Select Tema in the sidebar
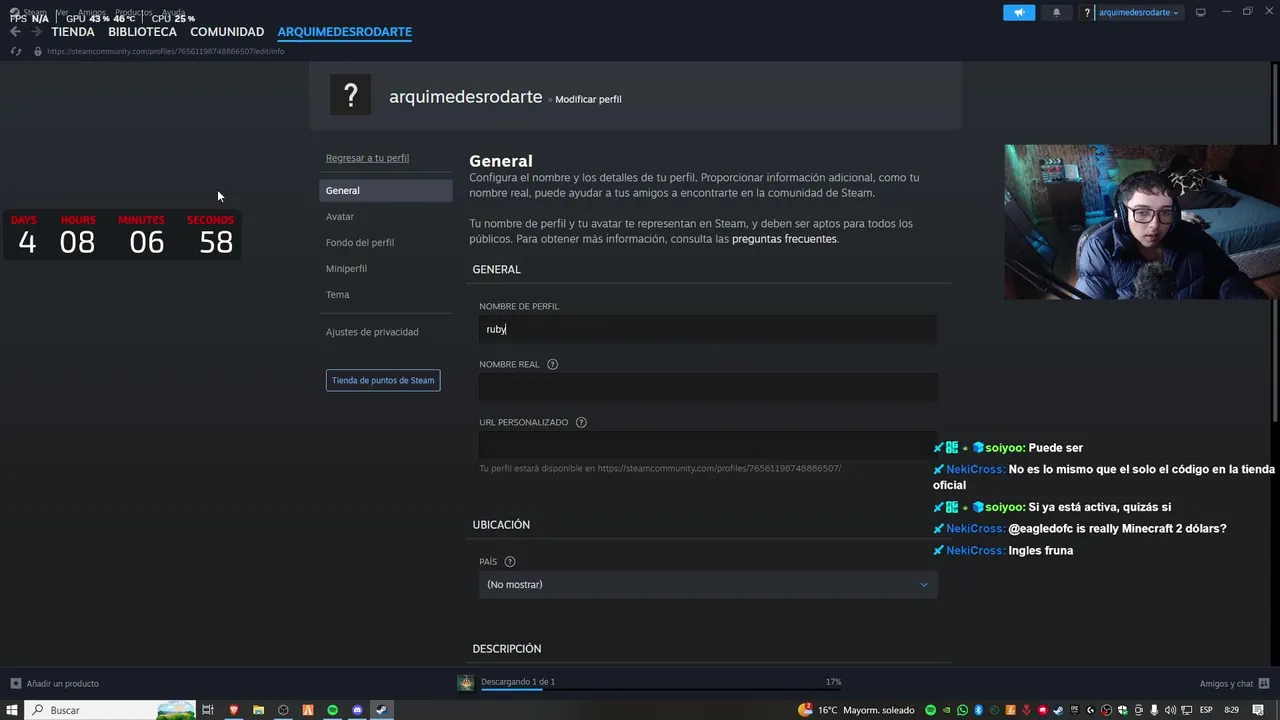Image resolution: width=1280 pixels, height=720 pixels. click(337, 294)
